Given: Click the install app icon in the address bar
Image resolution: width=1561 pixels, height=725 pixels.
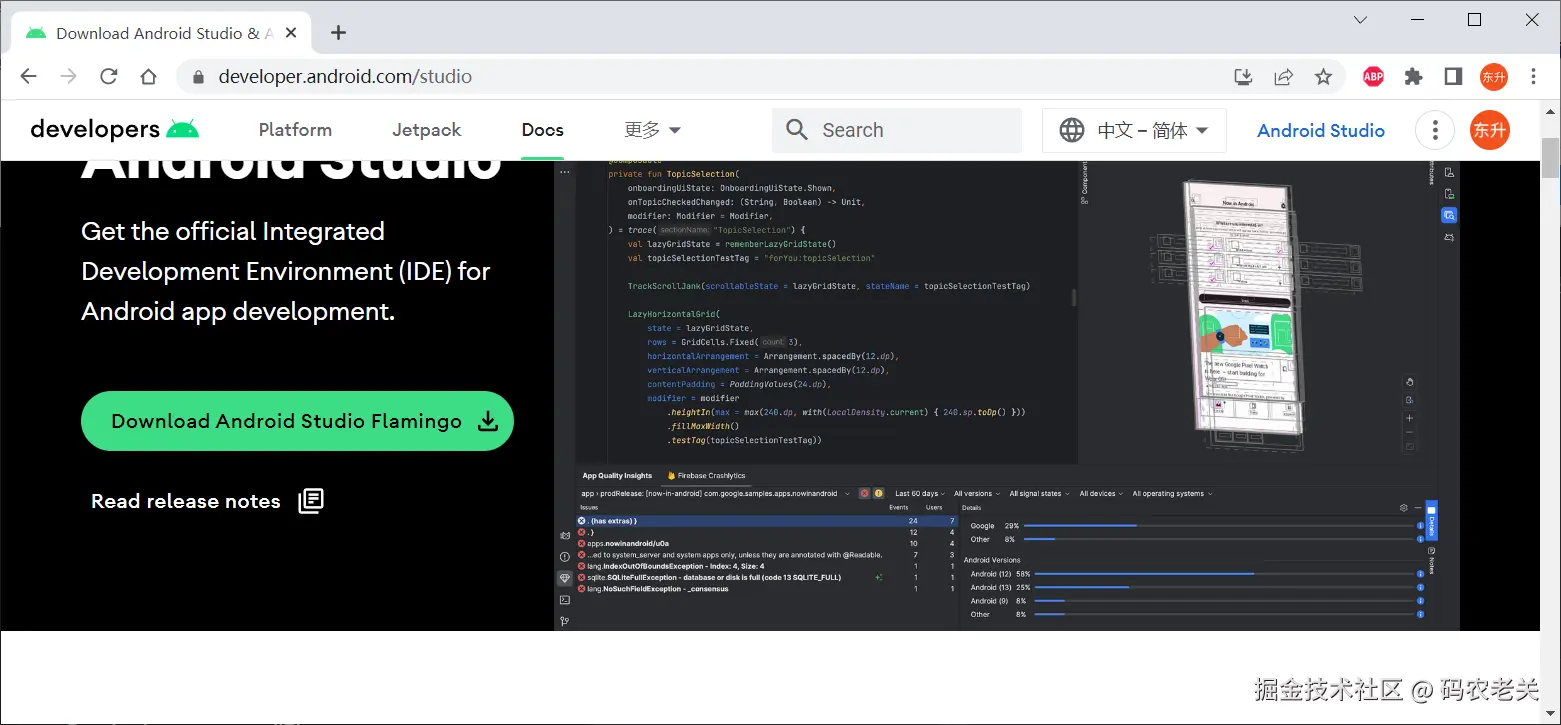Looking at the screenshot, I should 1243,77.
